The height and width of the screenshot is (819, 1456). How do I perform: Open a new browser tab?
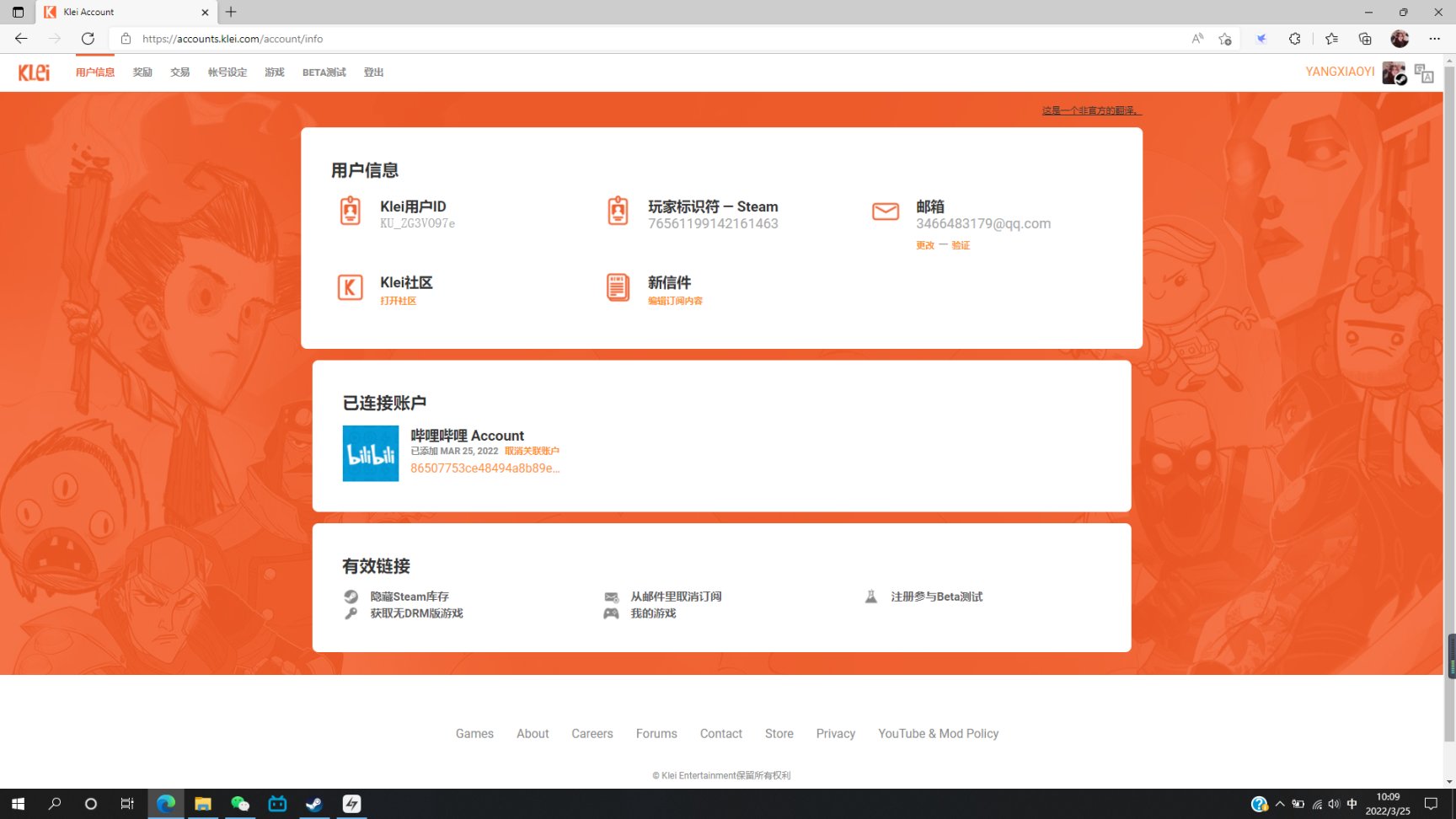tap(231, 12)
